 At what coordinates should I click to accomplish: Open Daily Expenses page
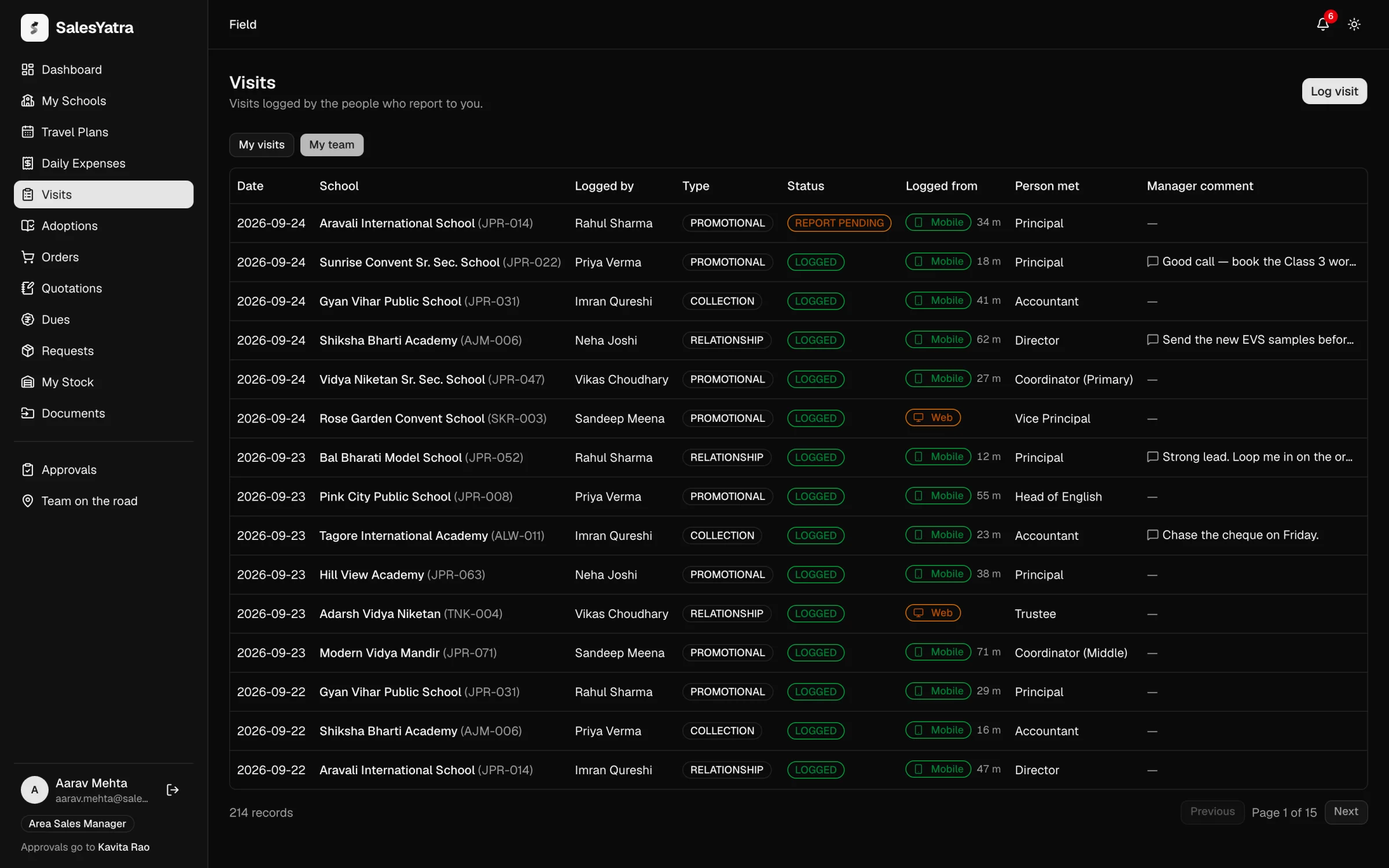tap(104, 163)
